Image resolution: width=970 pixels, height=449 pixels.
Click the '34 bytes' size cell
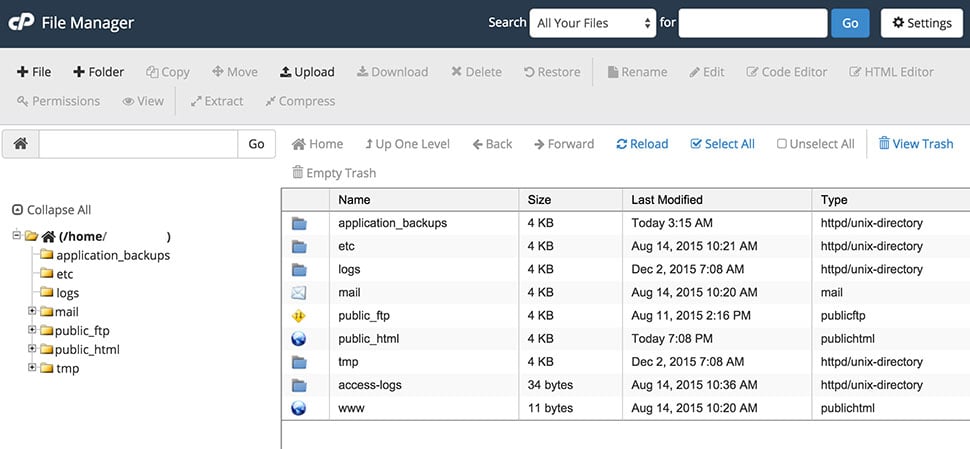tap(551, 385)
